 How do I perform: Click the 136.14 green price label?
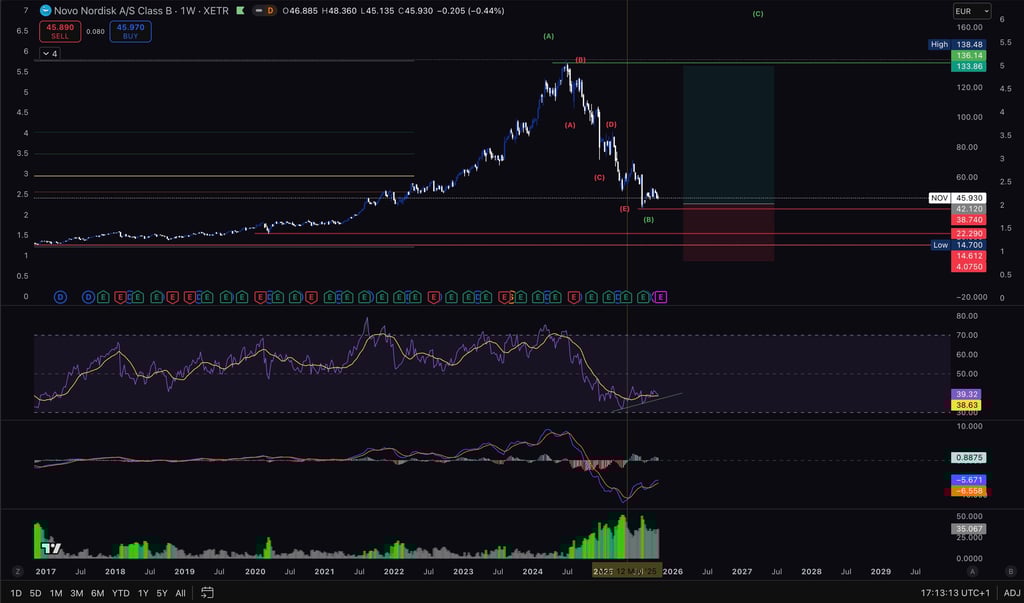[x=969, y=56]
